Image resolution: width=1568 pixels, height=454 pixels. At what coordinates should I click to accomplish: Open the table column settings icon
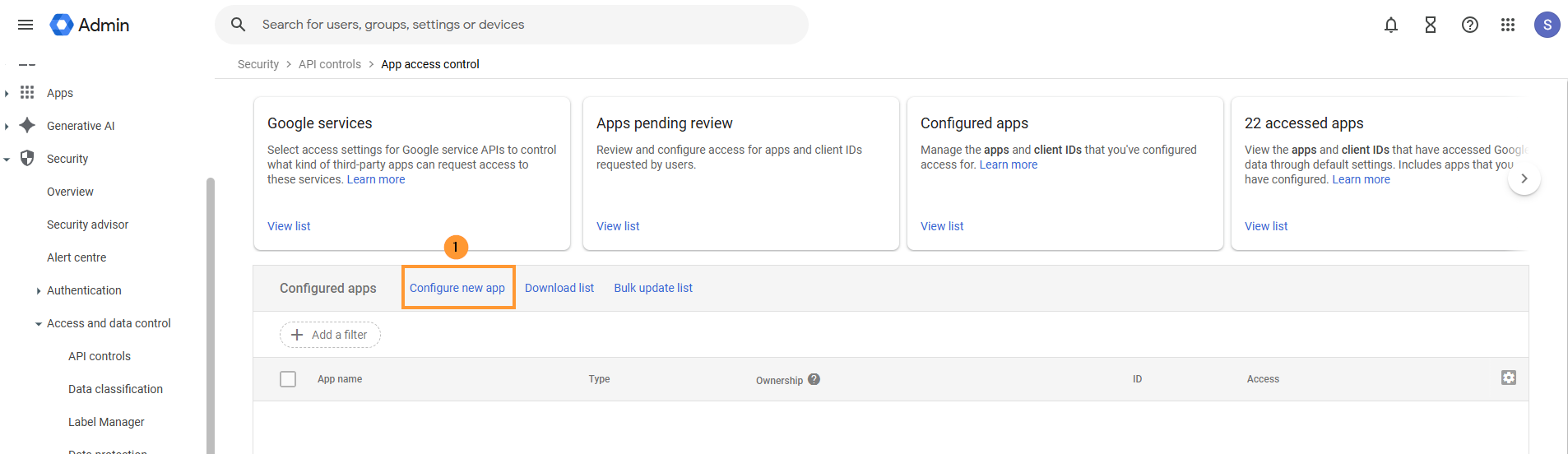tap(1508, 378)
